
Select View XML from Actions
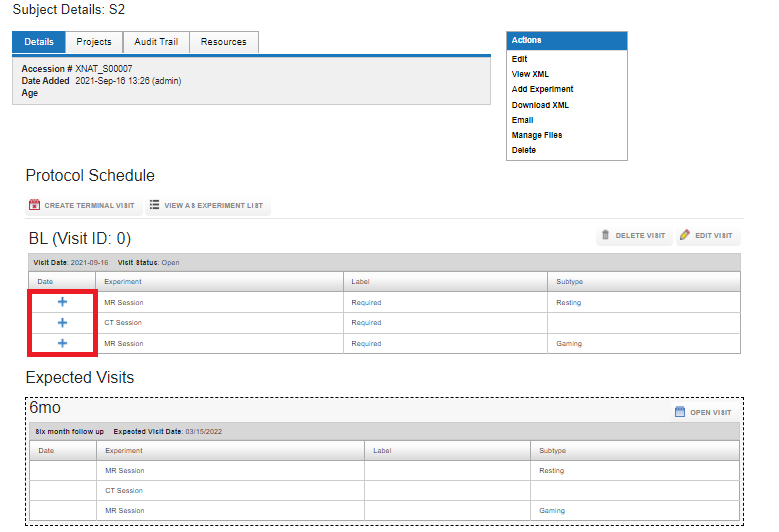tap(530, 74)
